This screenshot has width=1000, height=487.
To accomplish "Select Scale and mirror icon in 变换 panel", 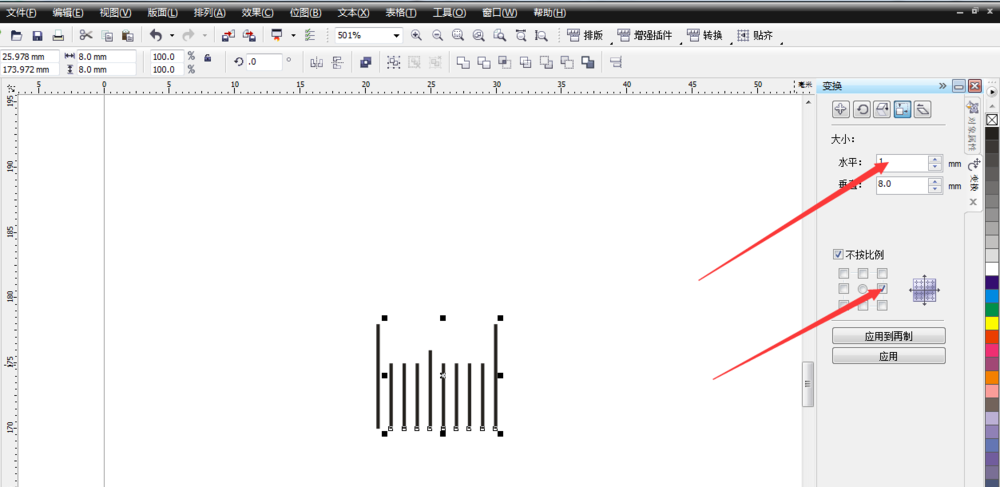I will tap(882, 110).
